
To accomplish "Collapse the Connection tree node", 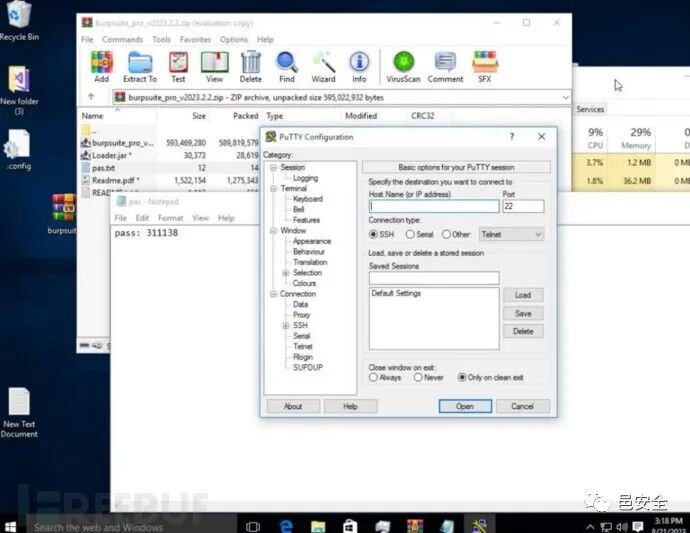I will [273, 294].
